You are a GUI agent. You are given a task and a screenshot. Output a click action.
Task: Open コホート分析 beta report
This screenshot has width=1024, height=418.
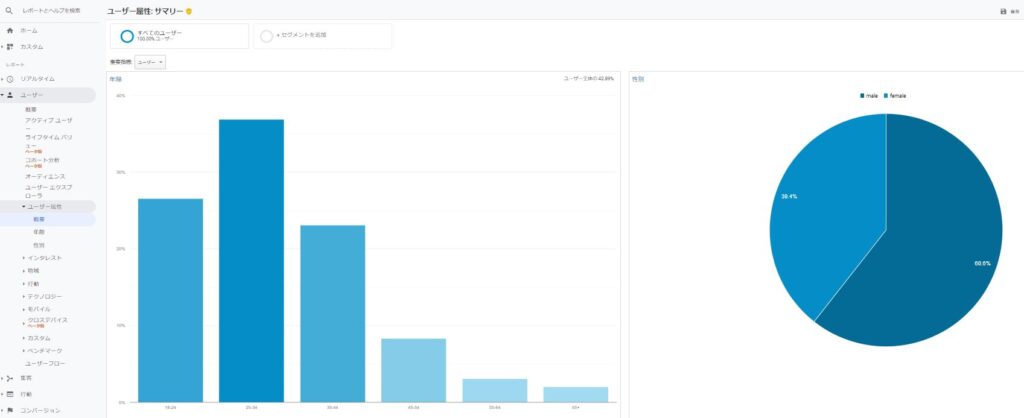tap(42, 161)
